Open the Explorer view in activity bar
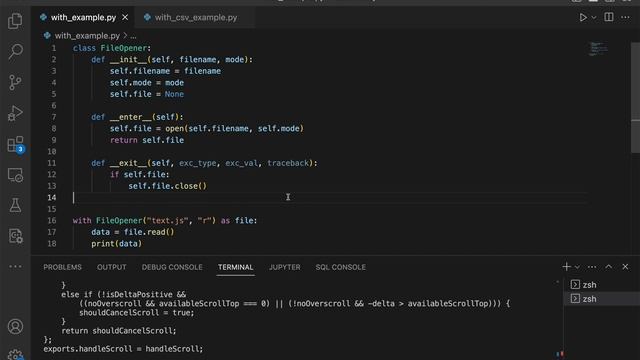Screen dimensions: 640x360 click(x=15, y=20)
